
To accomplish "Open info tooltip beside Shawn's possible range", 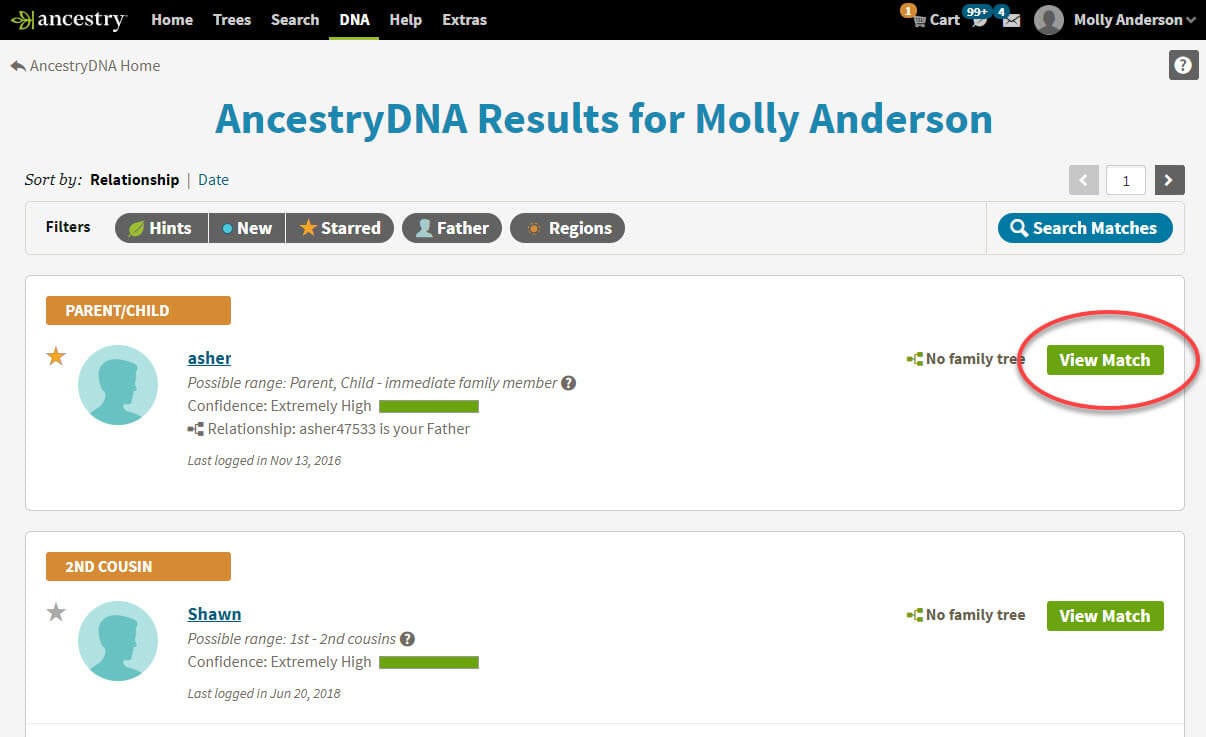I will (x=407, y=638).
